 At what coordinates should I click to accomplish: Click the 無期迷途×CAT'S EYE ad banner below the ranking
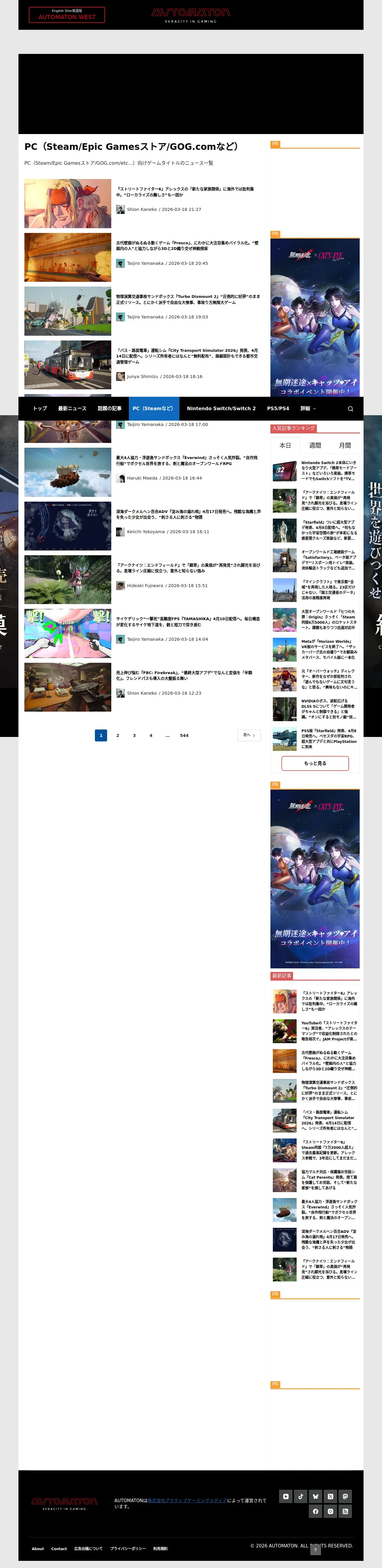[315, 879]
